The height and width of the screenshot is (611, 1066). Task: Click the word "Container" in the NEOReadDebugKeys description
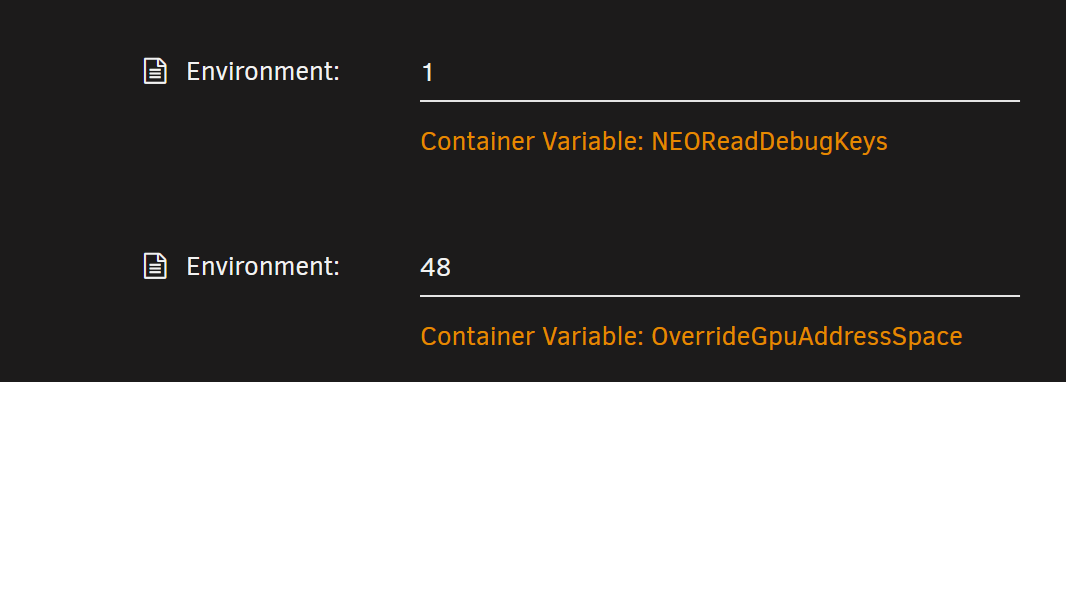478,142
